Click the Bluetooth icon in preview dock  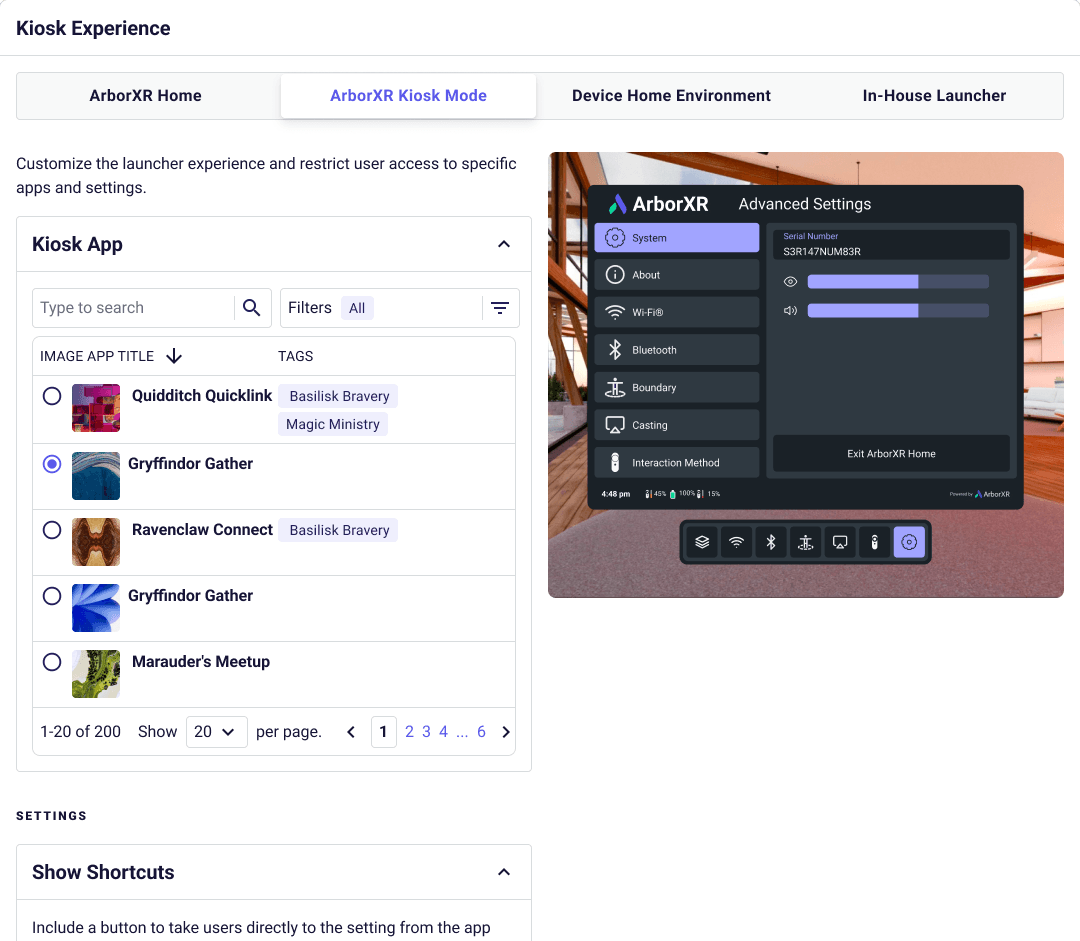pyautogui.click(x=771, y=542)
